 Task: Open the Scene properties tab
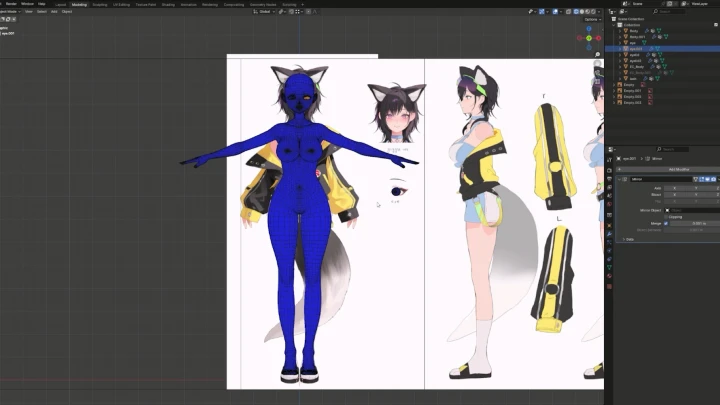[609, 196]
